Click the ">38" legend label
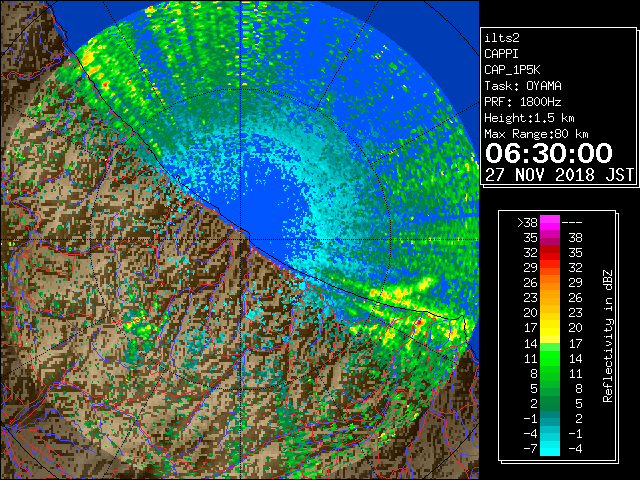Image resolution: width=640 pixels, height=480 pixels. (528, 223)
